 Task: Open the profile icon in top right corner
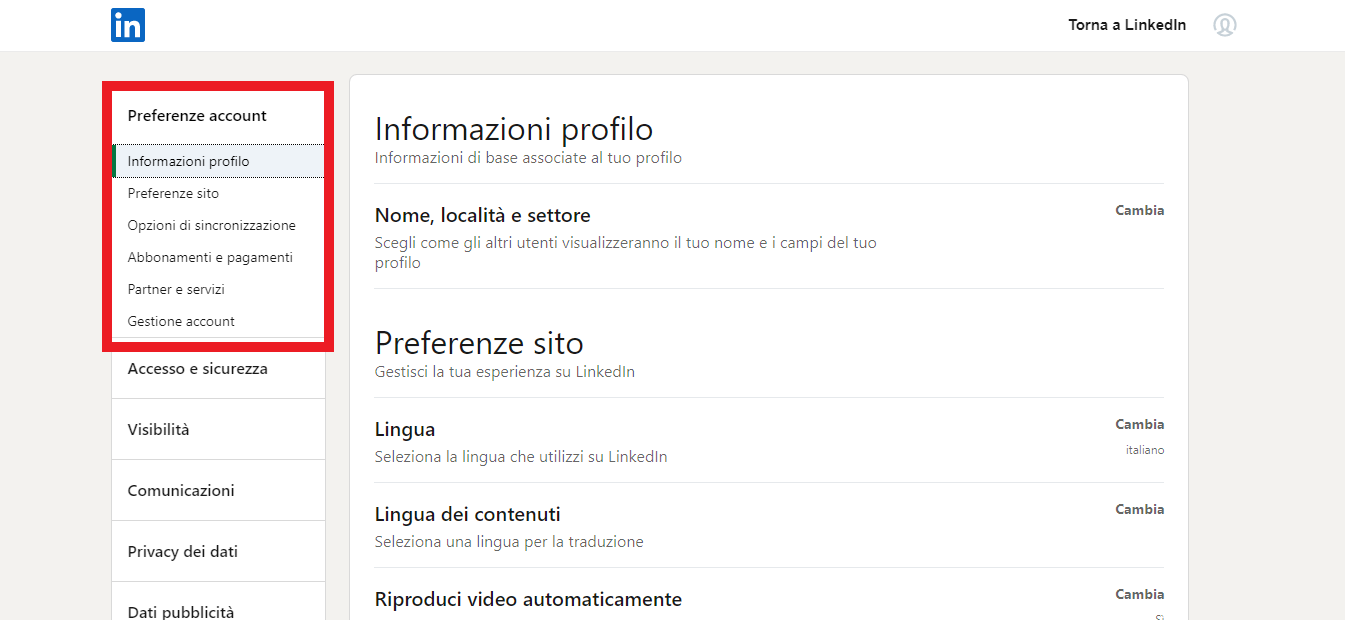1226,25
